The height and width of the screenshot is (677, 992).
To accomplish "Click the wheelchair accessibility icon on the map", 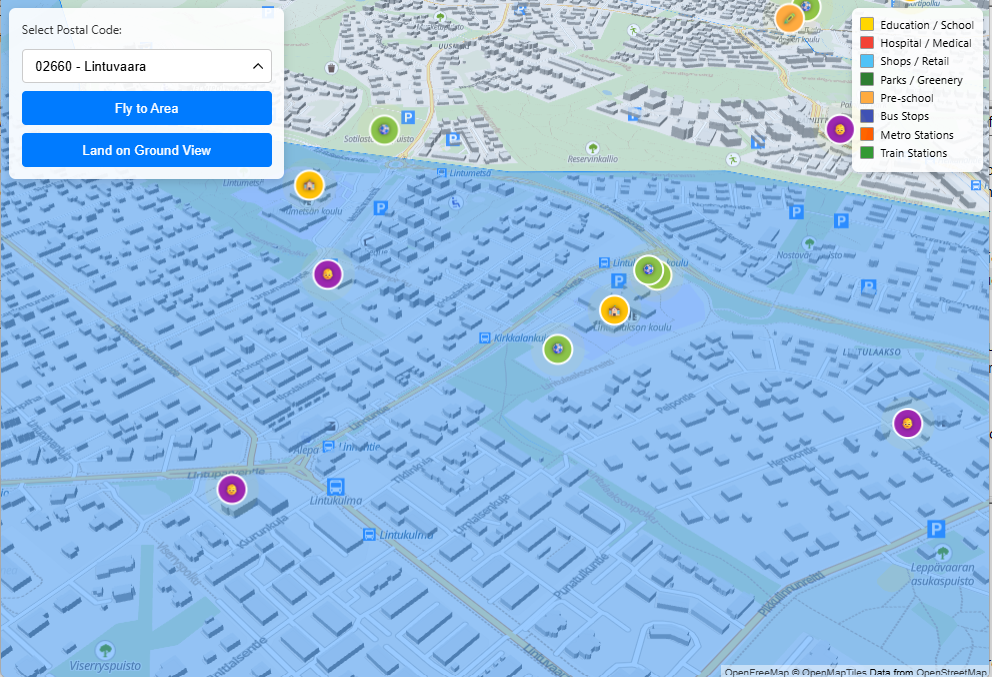I will coord(455,202).
